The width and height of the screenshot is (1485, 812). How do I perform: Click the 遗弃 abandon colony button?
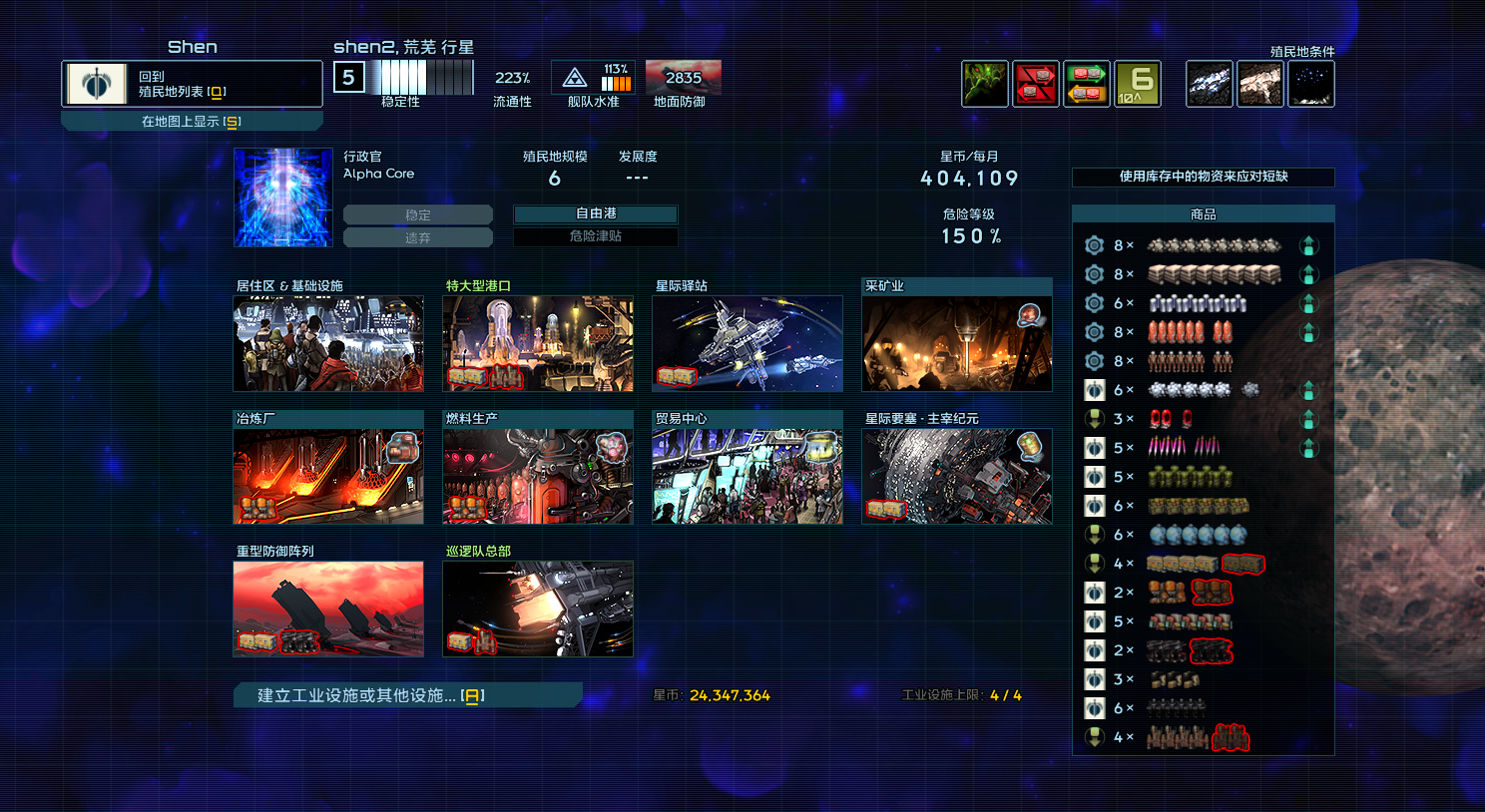pos(417,237)
